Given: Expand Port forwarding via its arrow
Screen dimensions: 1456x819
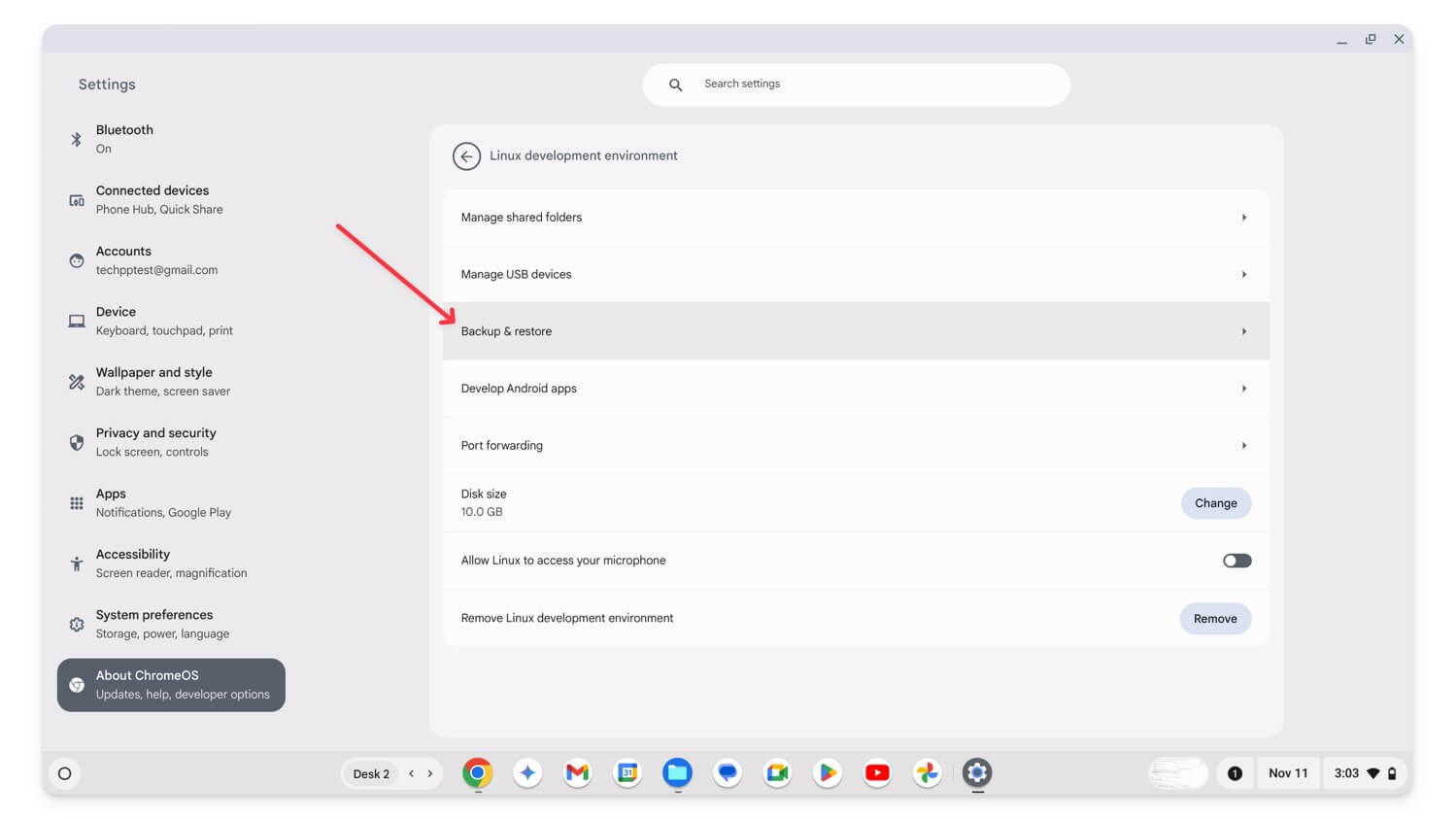Looking at the screenshot, I should [1244, 446].
